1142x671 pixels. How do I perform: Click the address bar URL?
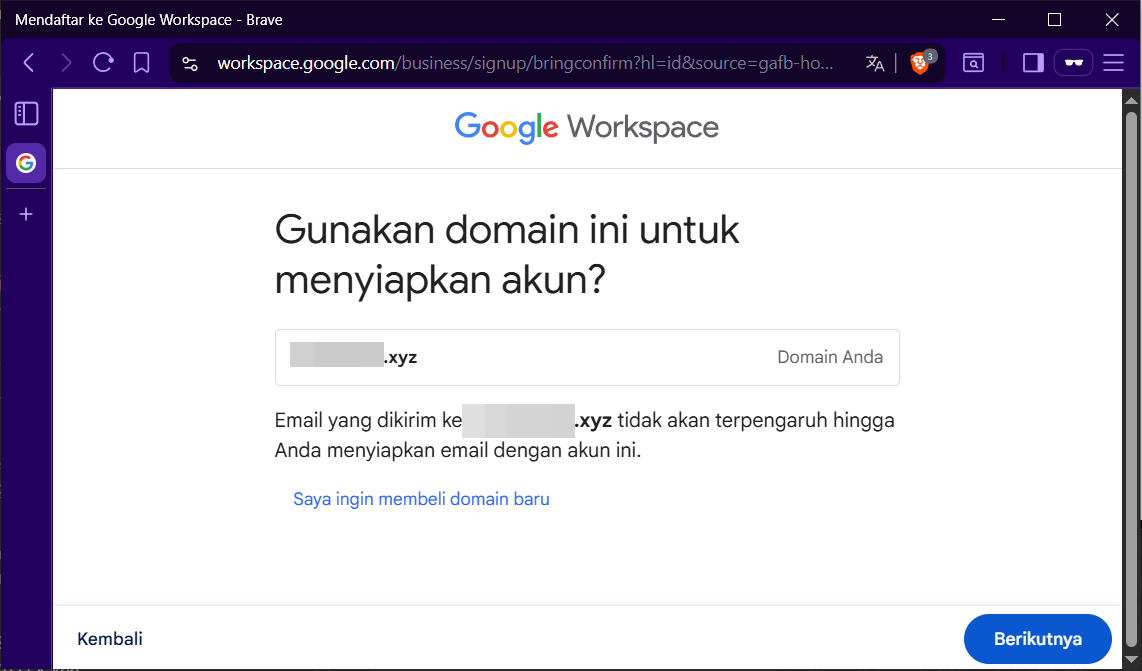[524, 63]
